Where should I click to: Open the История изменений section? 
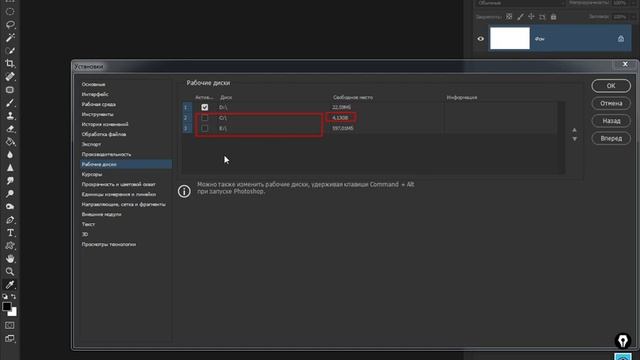coord(105,124)
